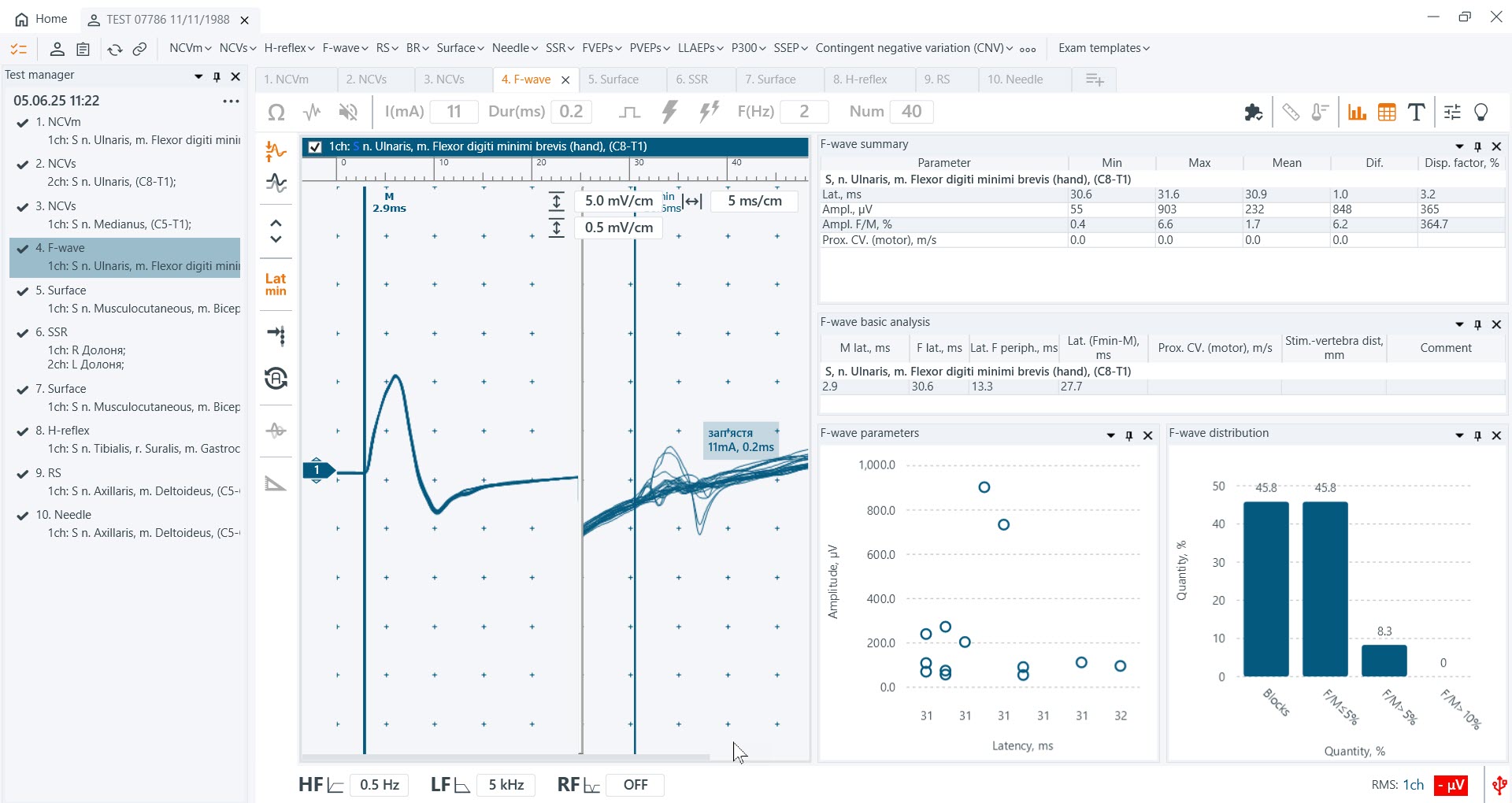Click the impedance (ohm) measurement icon
The height and width of the screenshot is (803, 1512).
pos(276,112)
